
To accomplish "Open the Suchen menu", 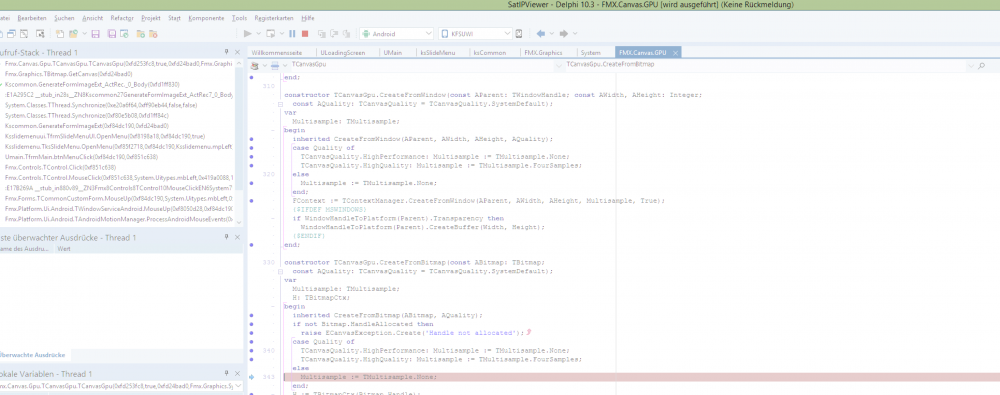I will pyautogui.click(x=64, y=18).
